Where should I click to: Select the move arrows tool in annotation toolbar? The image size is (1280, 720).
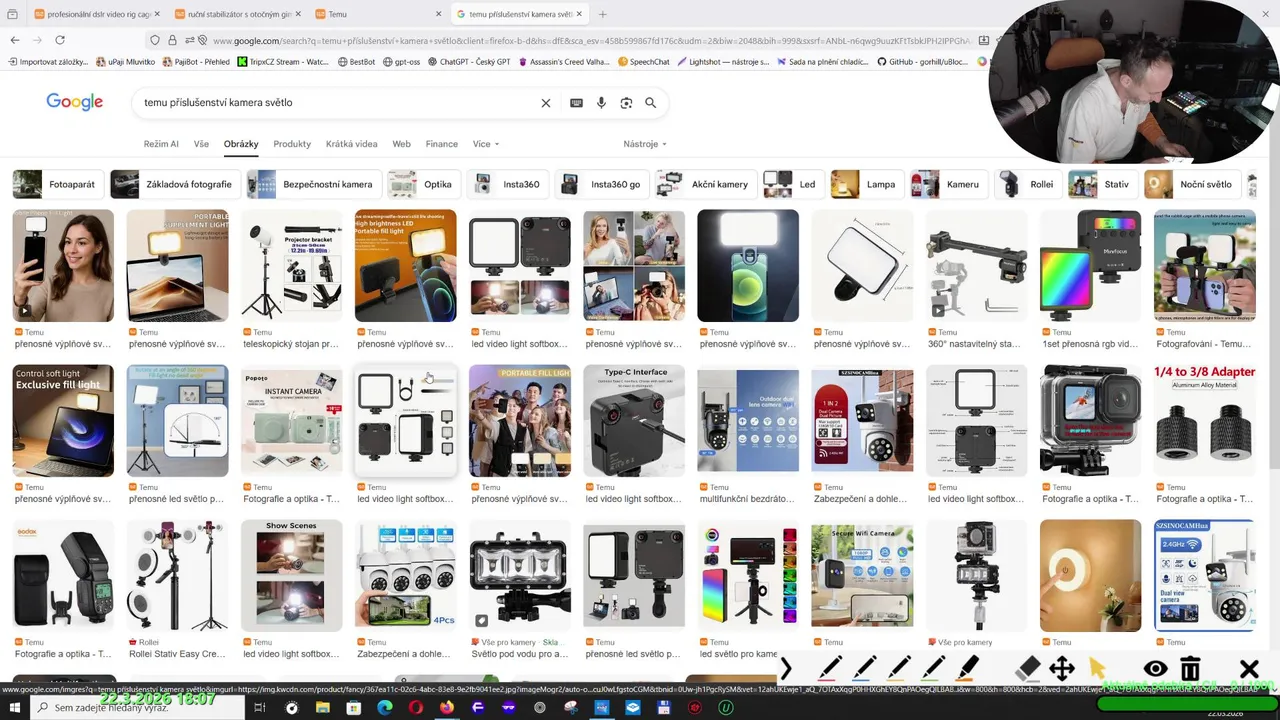1062,668
